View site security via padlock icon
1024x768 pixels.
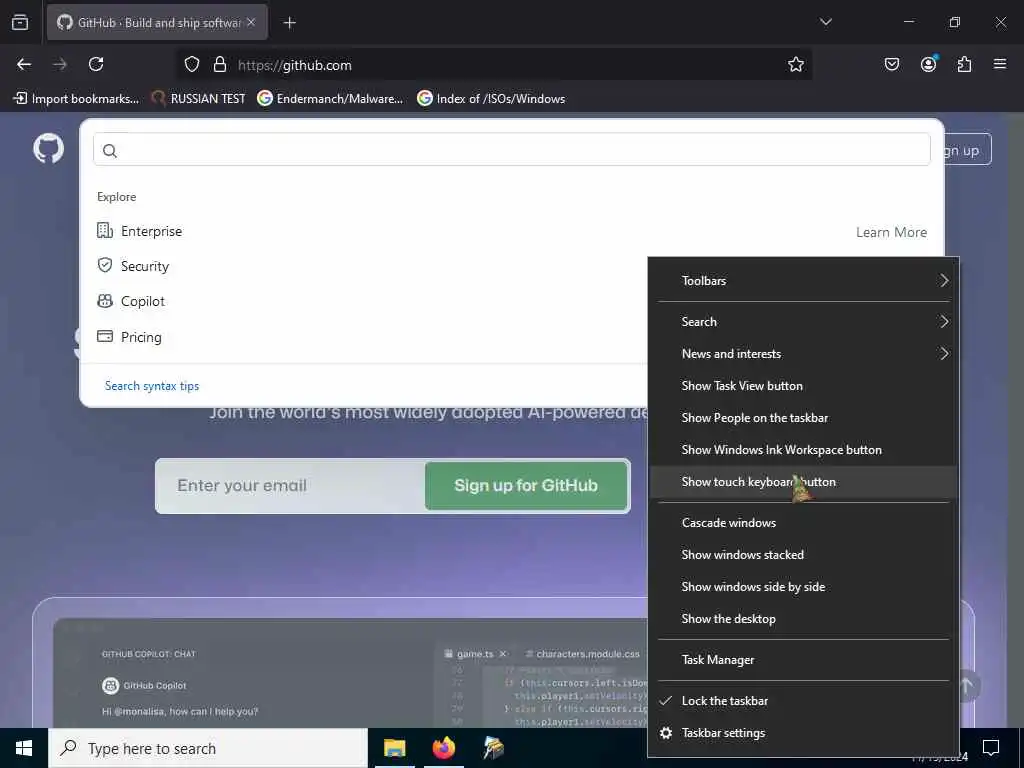click(x=220, y=64)
